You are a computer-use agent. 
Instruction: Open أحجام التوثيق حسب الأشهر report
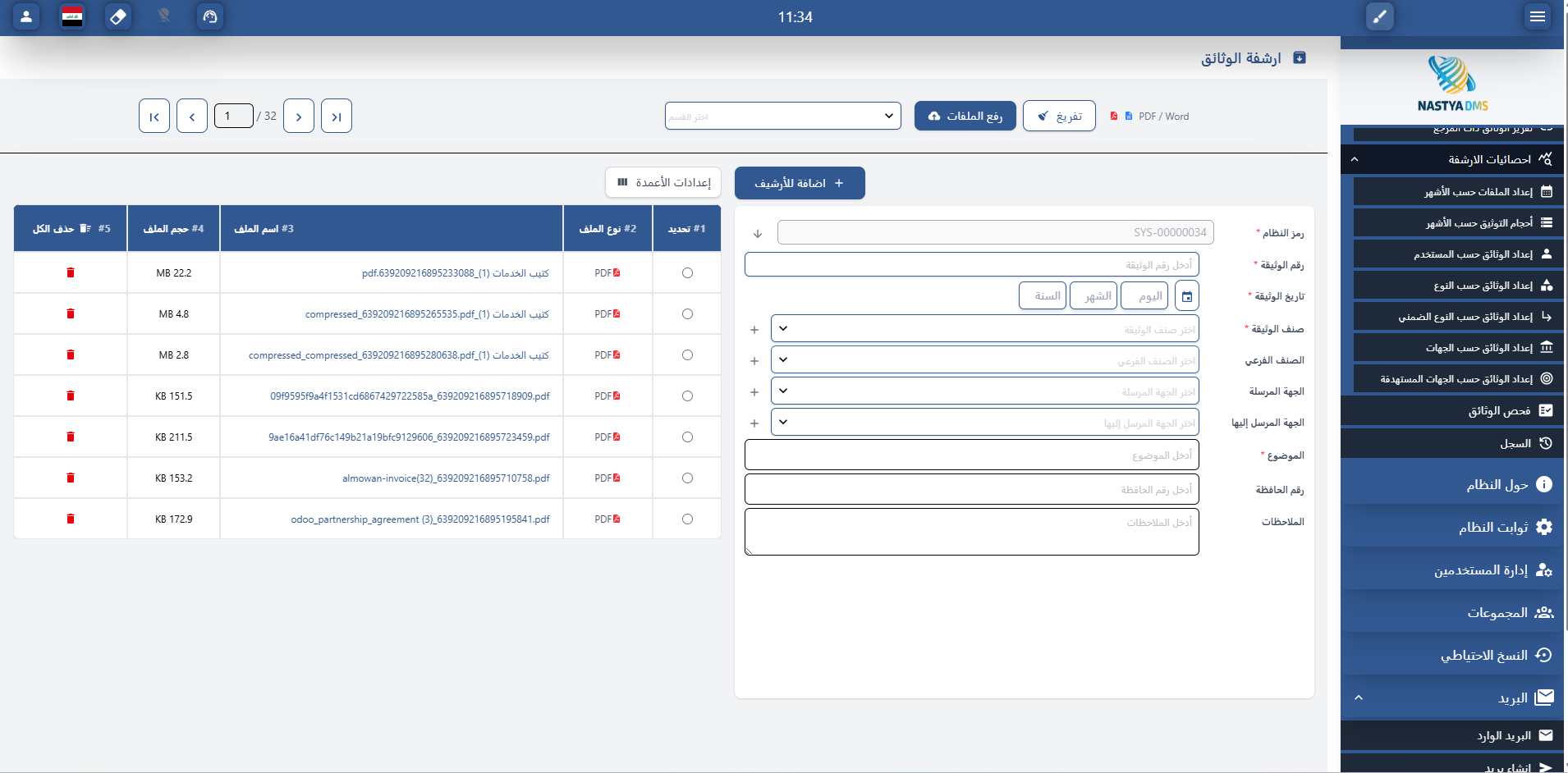(1459, 222)
